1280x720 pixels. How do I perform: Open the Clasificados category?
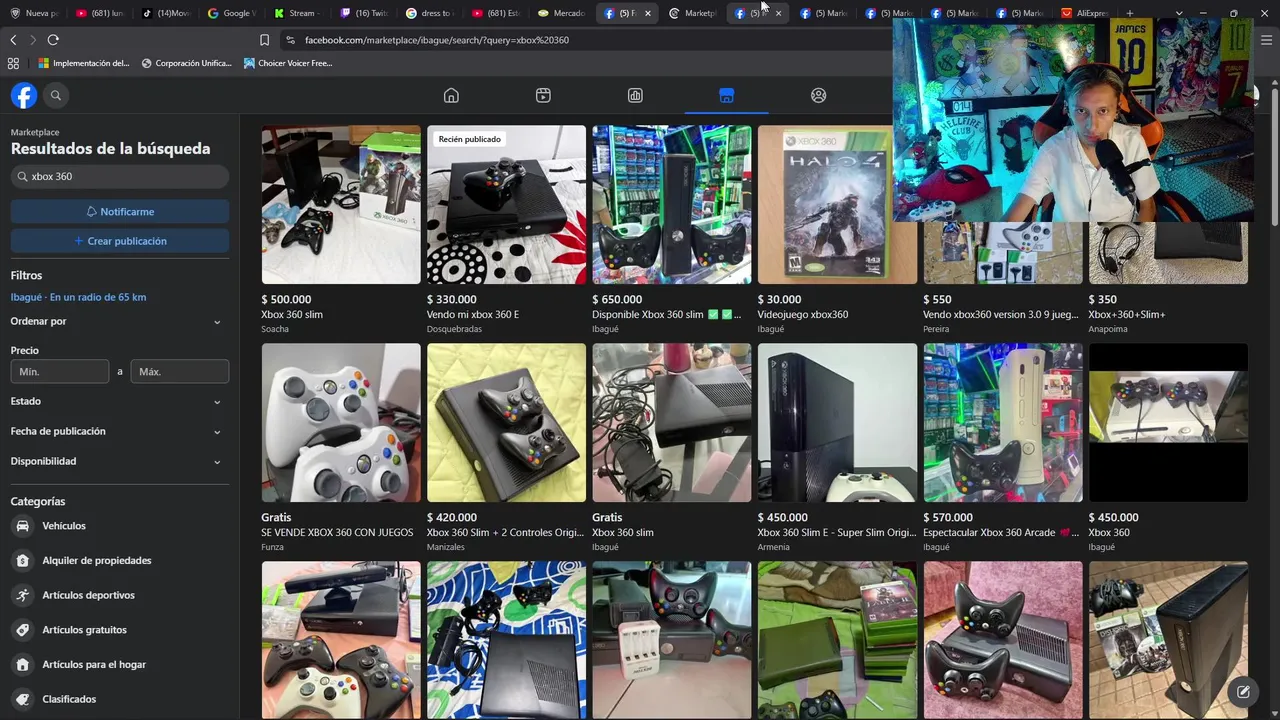119,699
